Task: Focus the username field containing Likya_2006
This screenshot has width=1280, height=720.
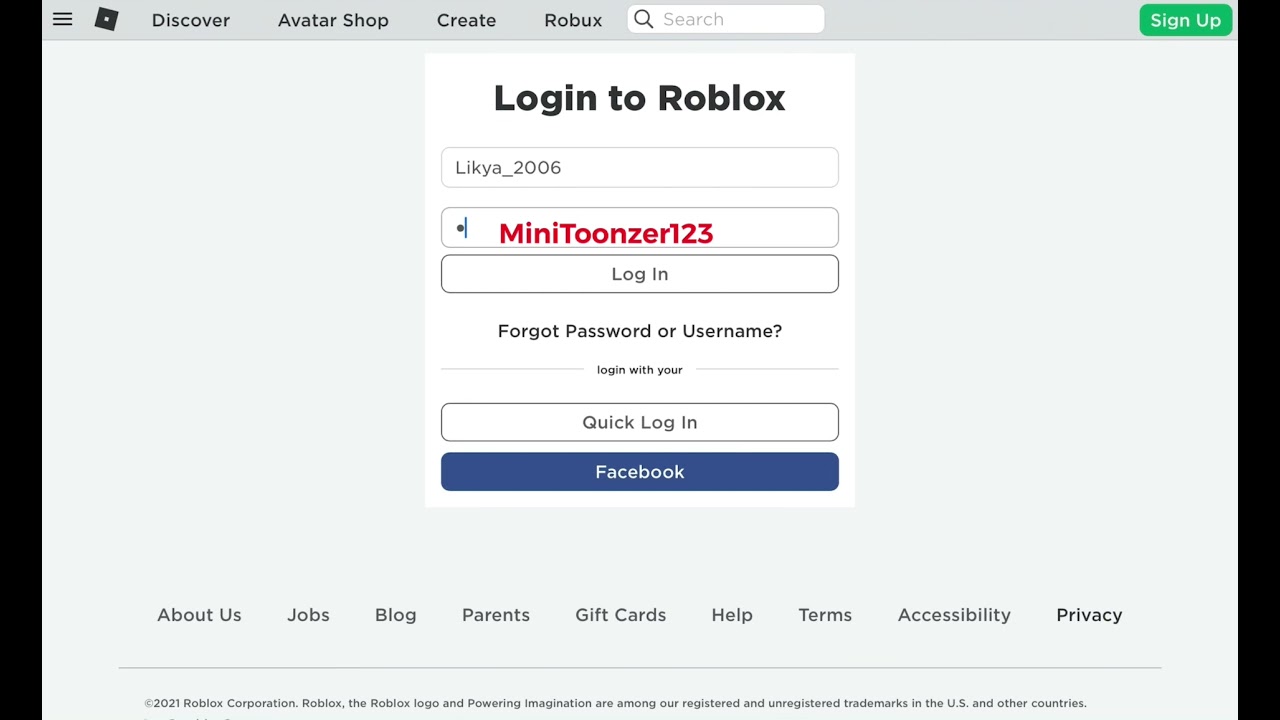Action: [640, 167]
